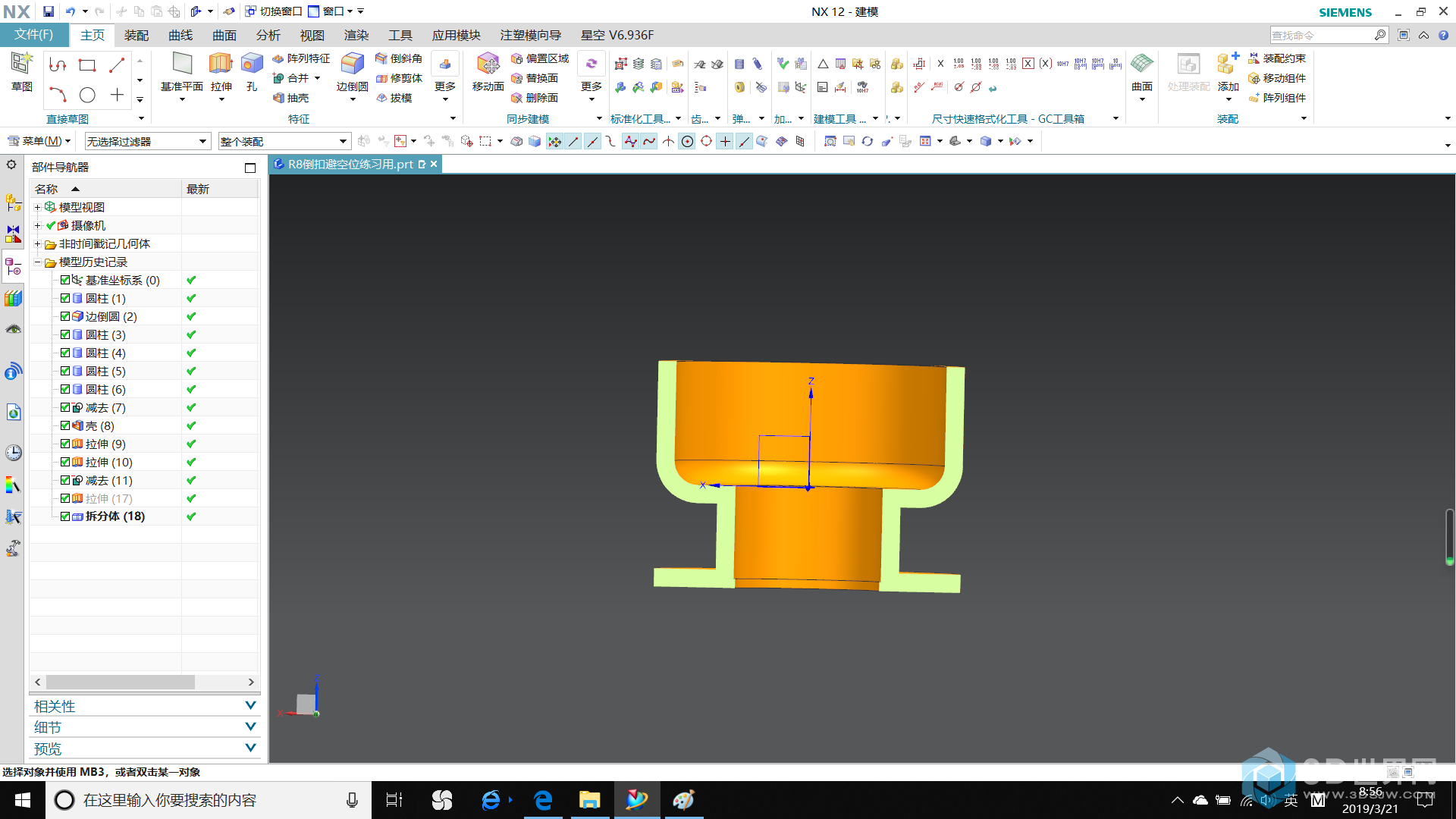Select the Delete Face (删除面) command
This screenshot has height=819, width=1456.
[x=535, y=98]
